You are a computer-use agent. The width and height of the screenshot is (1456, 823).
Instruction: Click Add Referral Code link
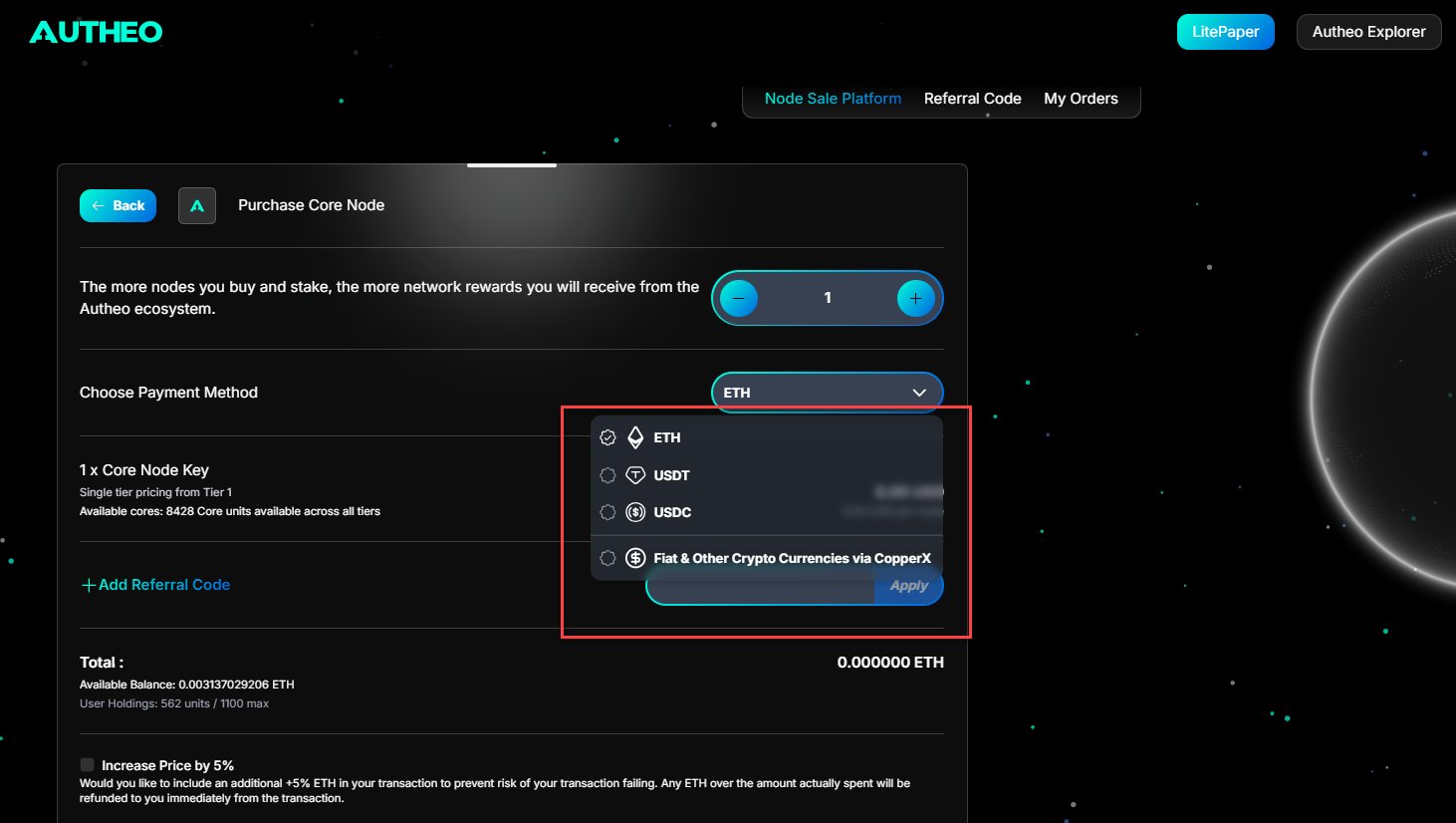point(155,585)
